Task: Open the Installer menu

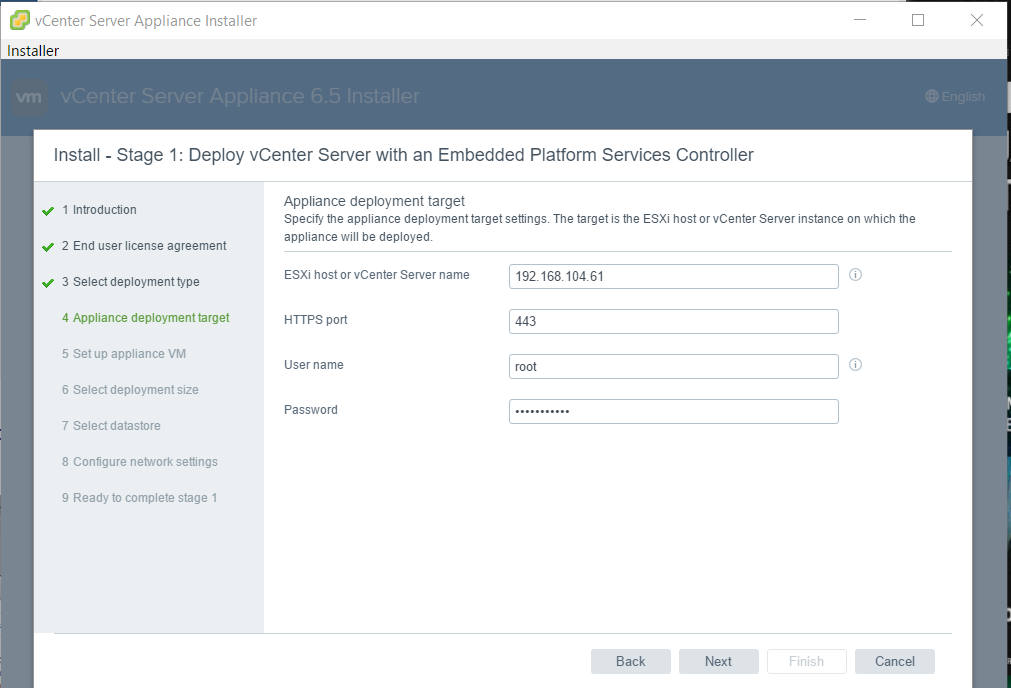Action: [33, 50]
